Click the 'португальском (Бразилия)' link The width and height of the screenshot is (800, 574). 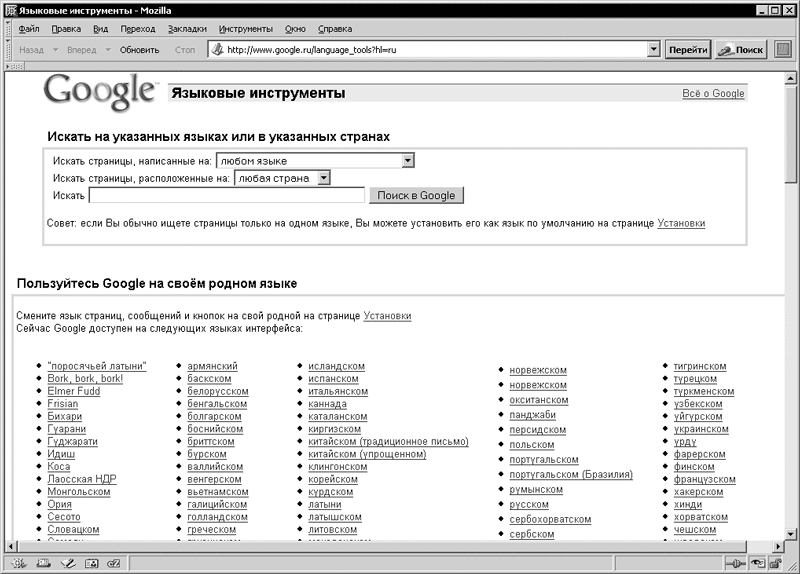click(x=571, y=475)
